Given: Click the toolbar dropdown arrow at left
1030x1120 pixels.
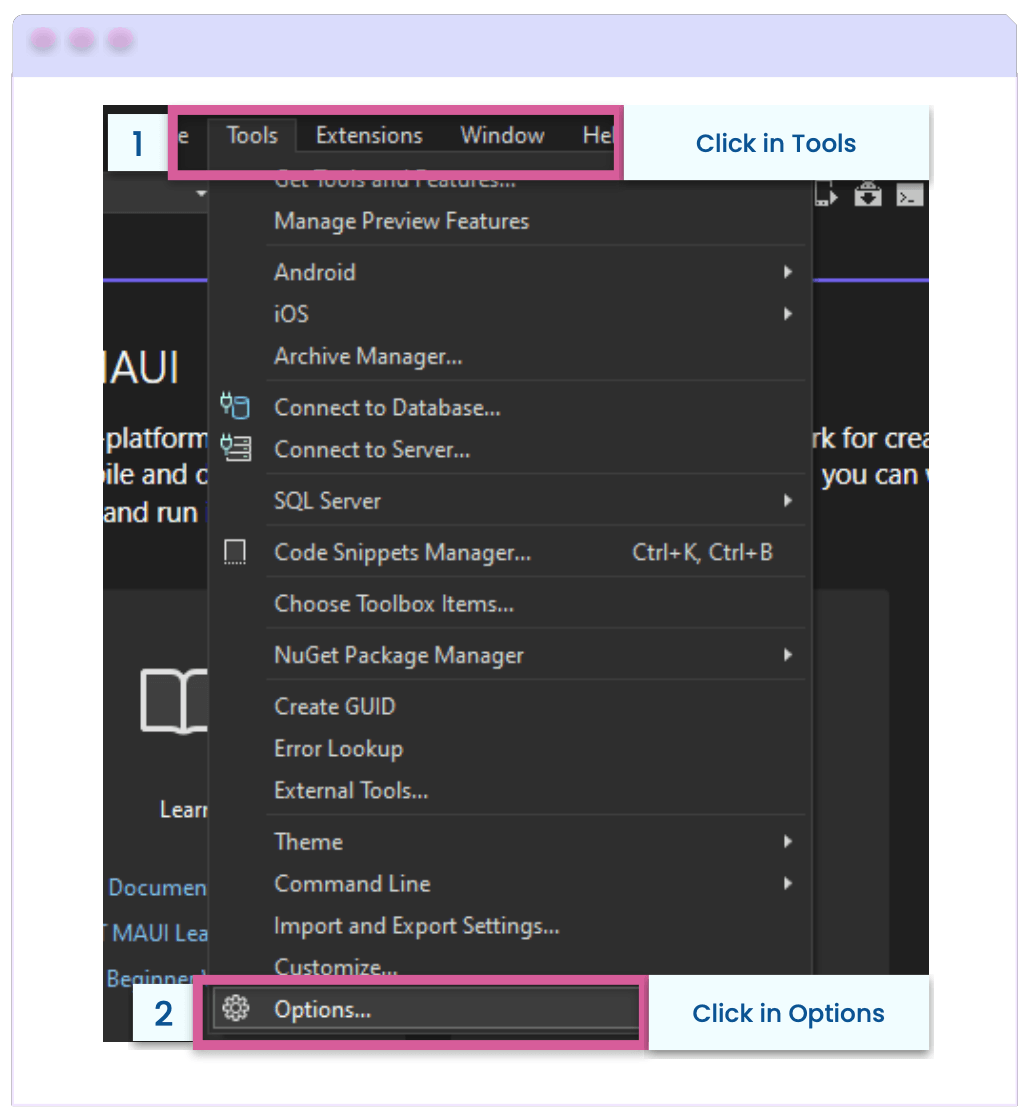Looking at the screenshot, I should [x=201, y=193].
